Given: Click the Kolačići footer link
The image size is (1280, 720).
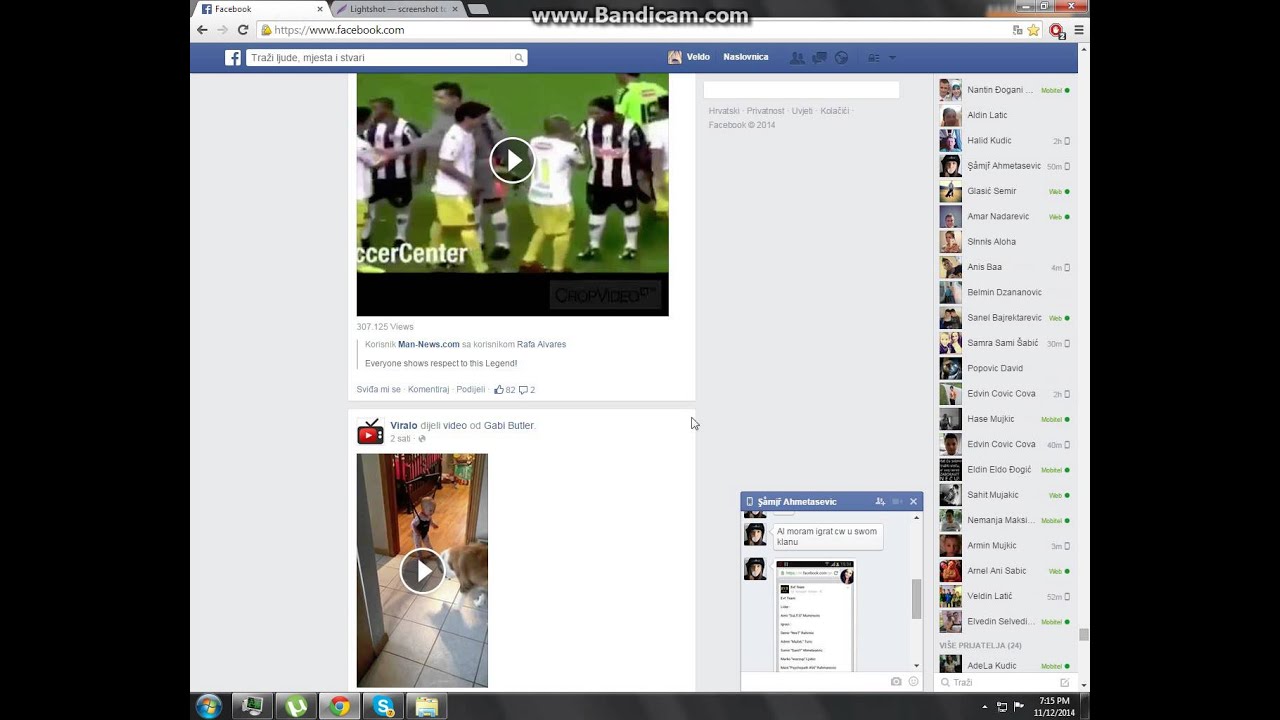Looking at the screenshot, I should (835, 111).
